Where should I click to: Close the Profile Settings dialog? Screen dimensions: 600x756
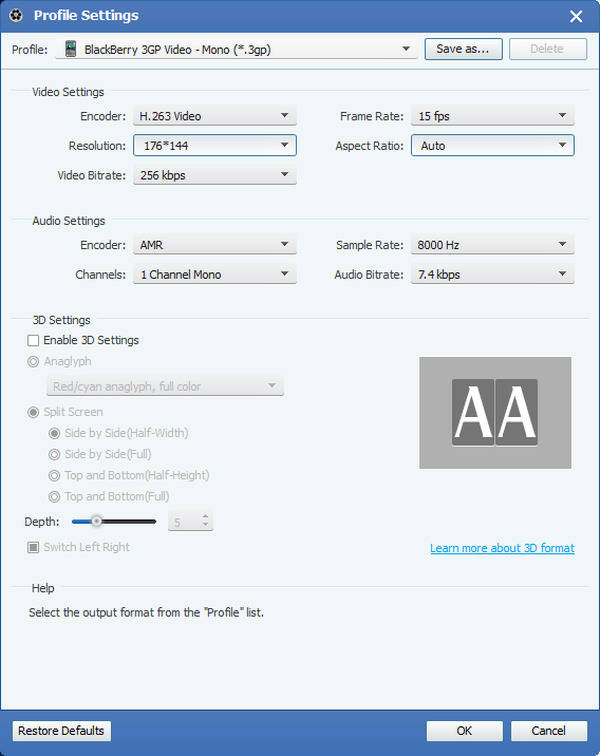click(576, 16)
